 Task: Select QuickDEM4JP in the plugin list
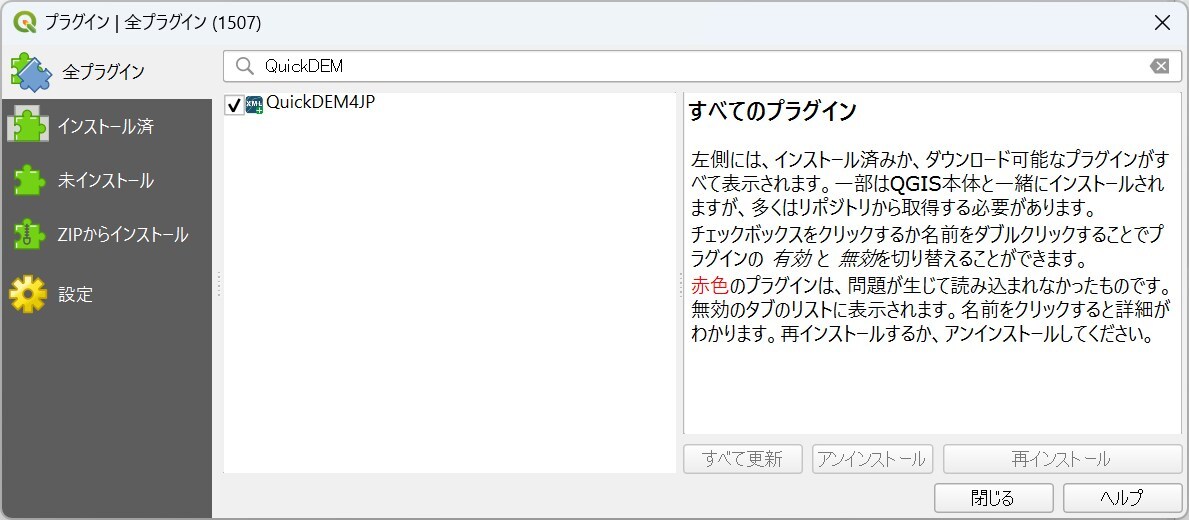[x=321, y=103]
